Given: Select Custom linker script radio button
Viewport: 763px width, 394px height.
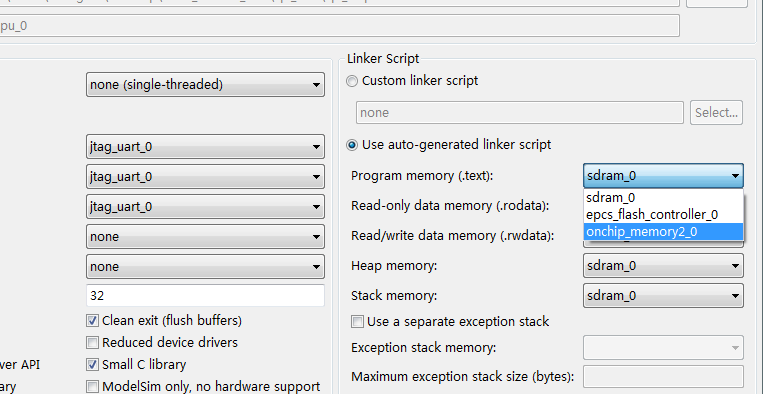Looking at the screenshot, I should [352, 81].
